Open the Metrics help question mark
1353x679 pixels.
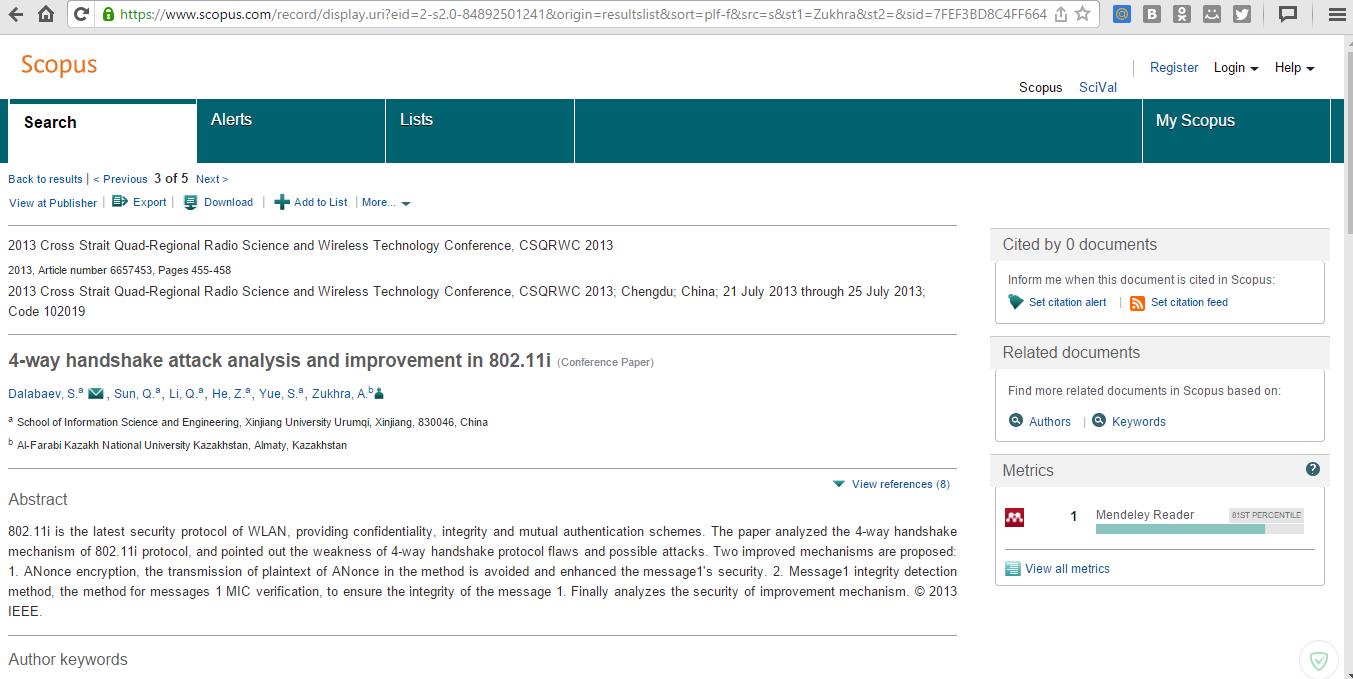pos(1312,469)
